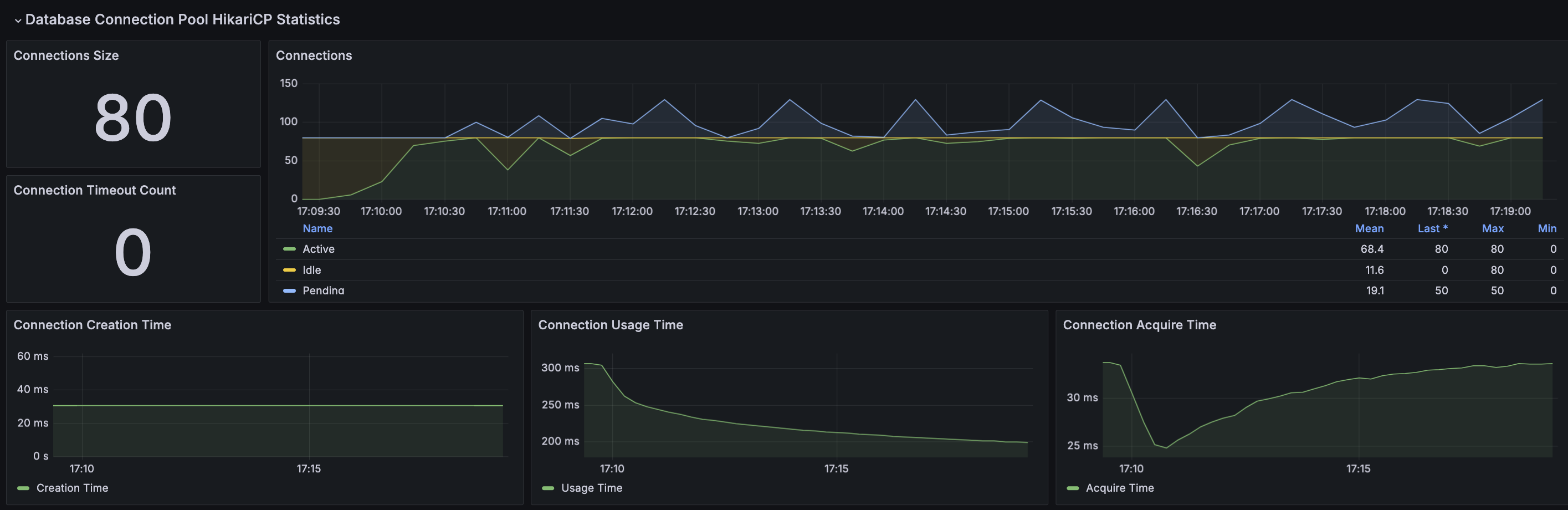This screenshot has height=510, width=1568.
Task: Click the 17:12:00 tick on the Connections axis
Action: click(632, 211)
